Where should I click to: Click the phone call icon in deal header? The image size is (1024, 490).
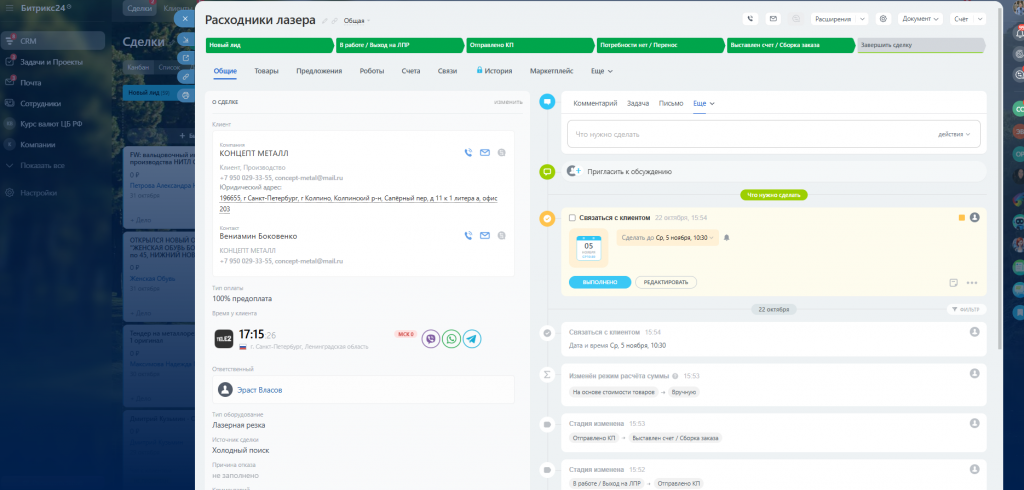[750, 19]
